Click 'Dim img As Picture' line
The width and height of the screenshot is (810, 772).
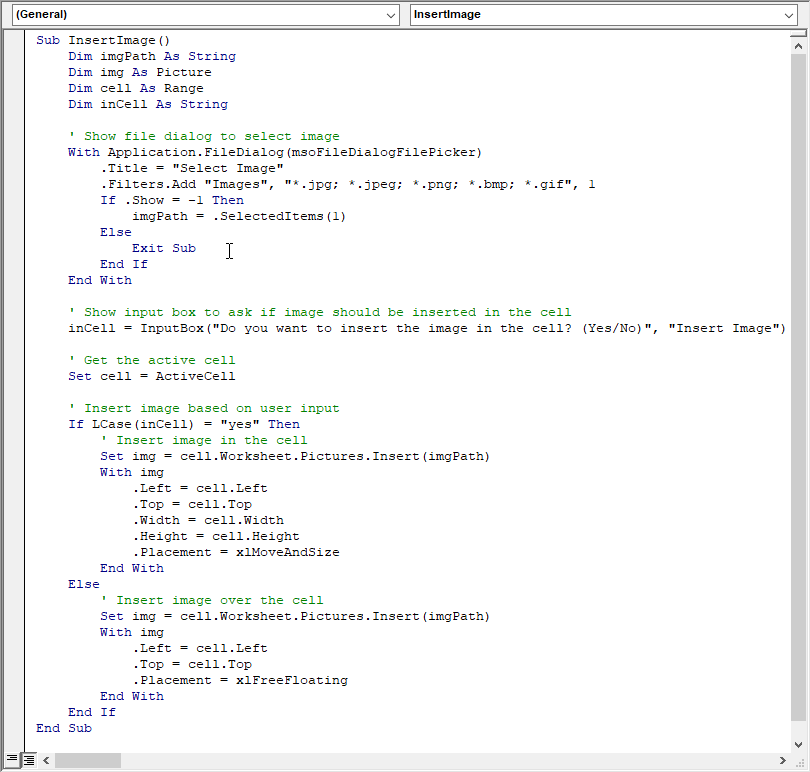coord(139,72)
